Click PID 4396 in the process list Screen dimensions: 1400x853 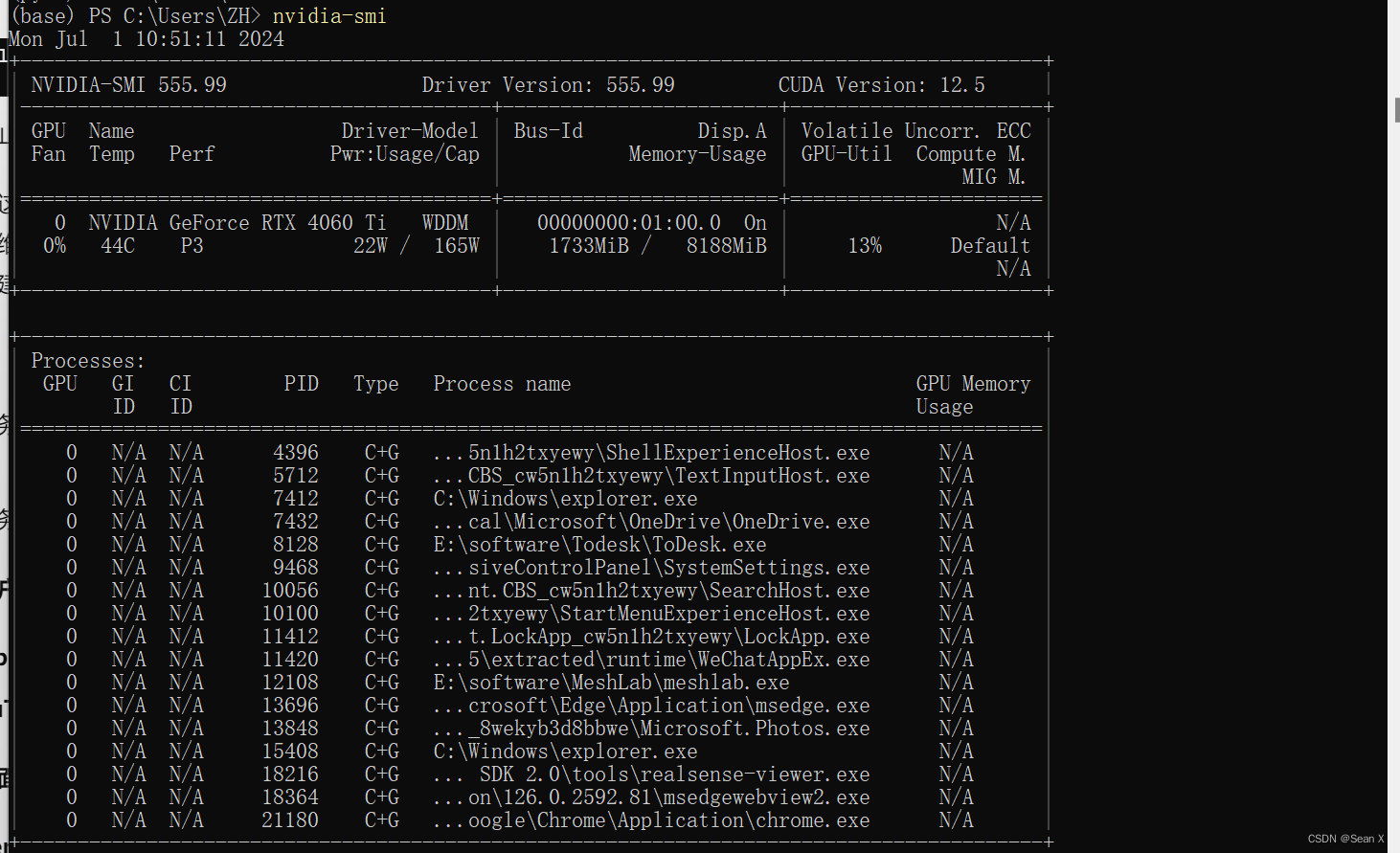click(x=296, y=453)
